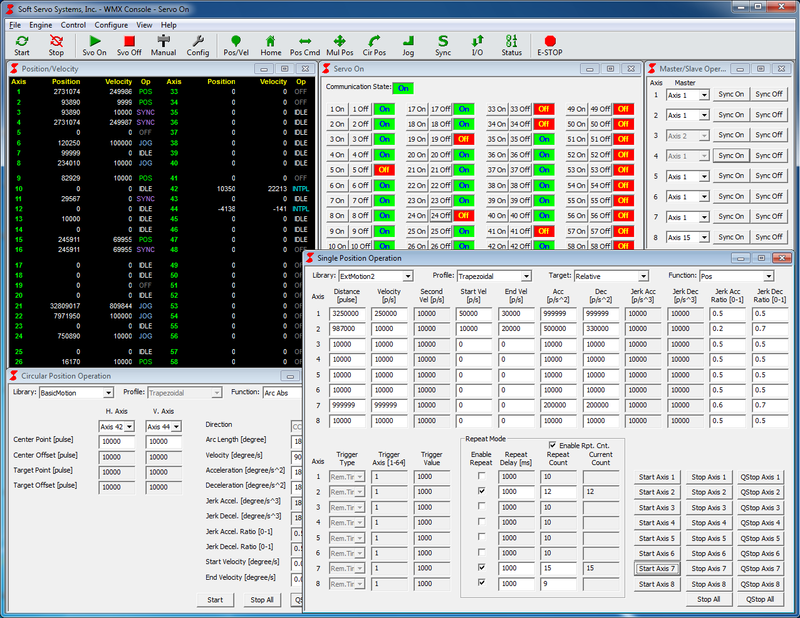This screenshot has width=800, height=618.
Task: Click Sync Off for Master/Slave axis 5
Action: click(x=768, y=176)
